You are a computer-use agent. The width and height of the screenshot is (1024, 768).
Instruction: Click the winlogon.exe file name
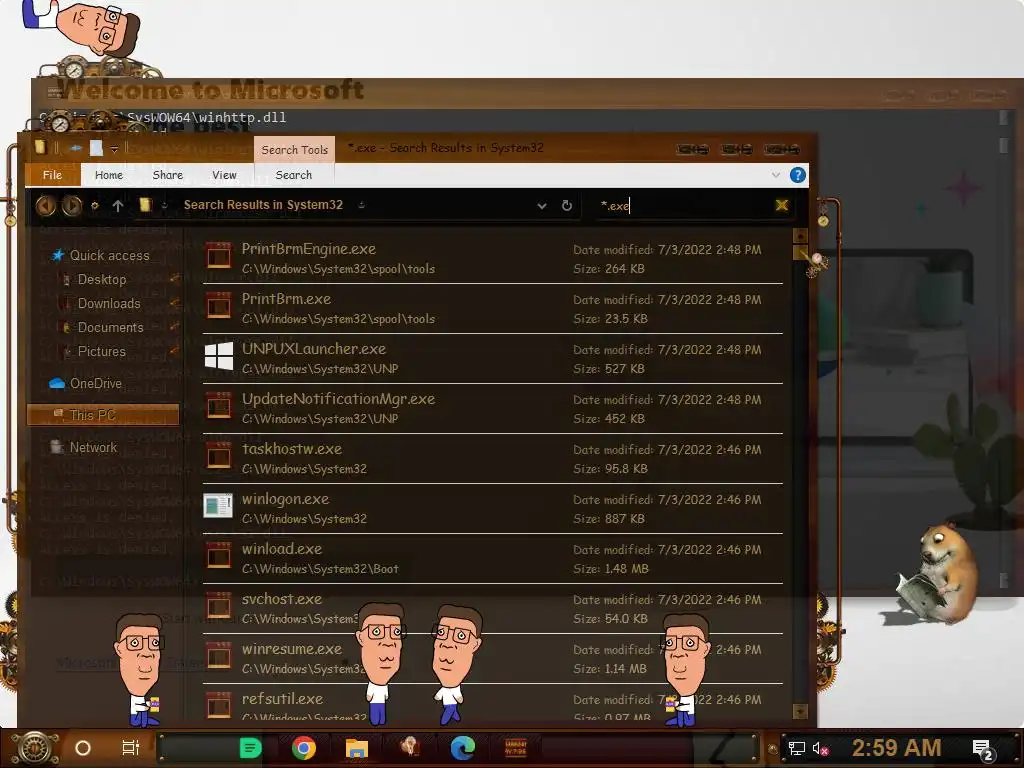click(285, 499)
